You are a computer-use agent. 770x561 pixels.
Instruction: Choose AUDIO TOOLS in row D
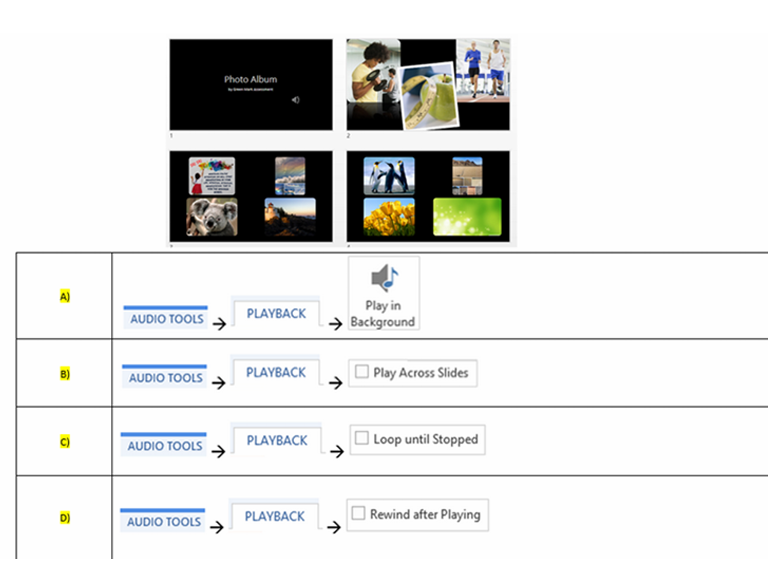164,522
